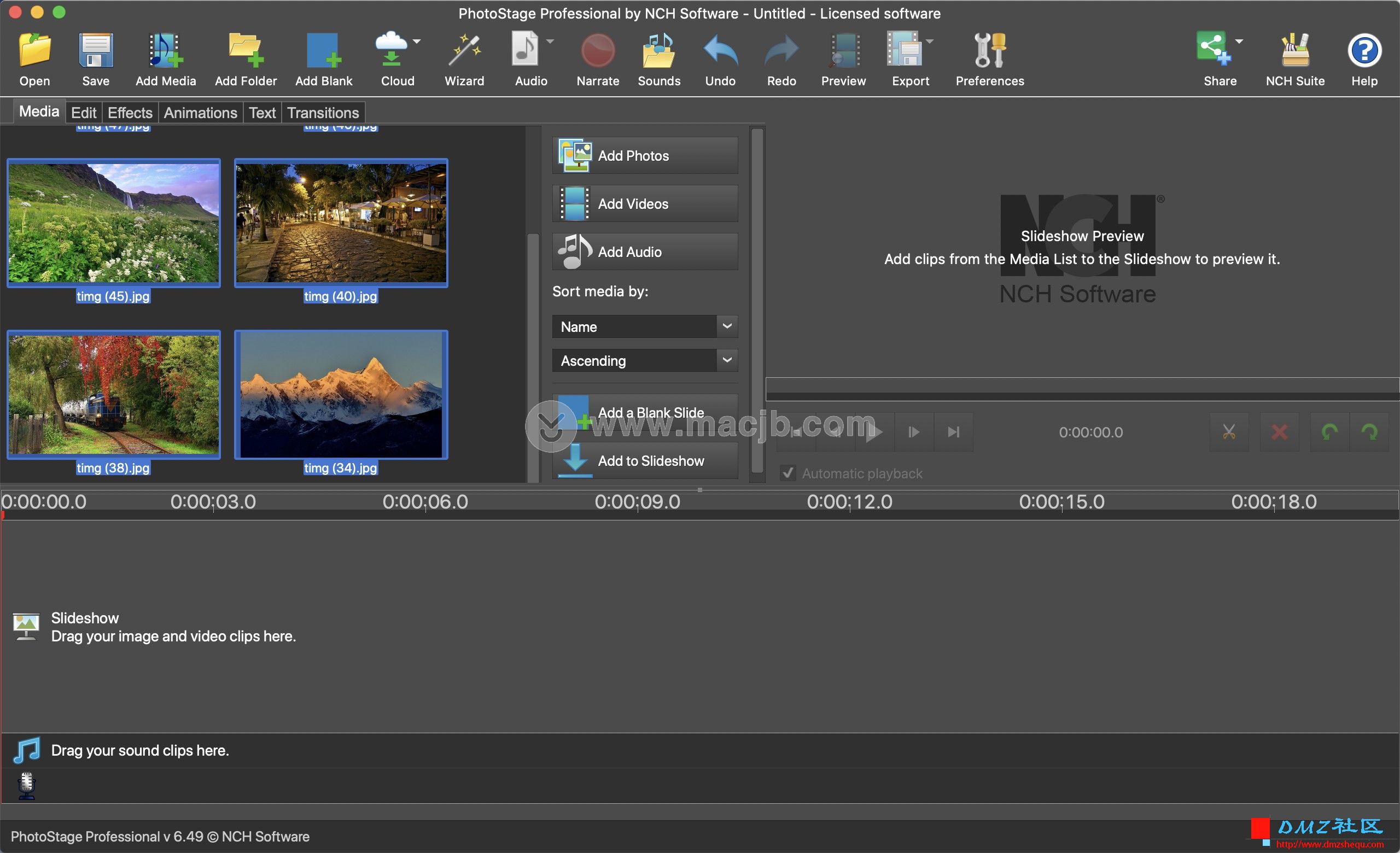This screenshot has width=1400, height=853.
Task: Click the Add Audio button
Action: (645, 252)
